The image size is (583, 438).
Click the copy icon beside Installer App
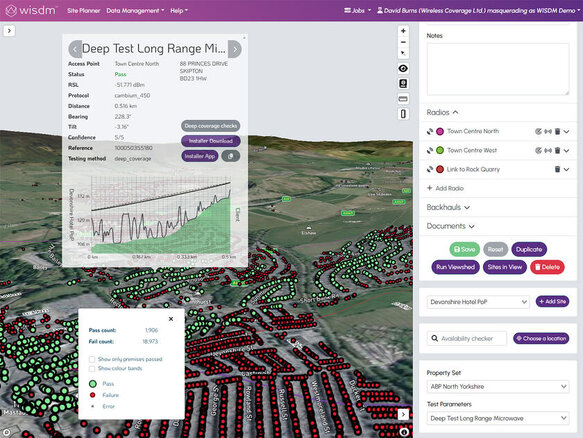point(231,156)
